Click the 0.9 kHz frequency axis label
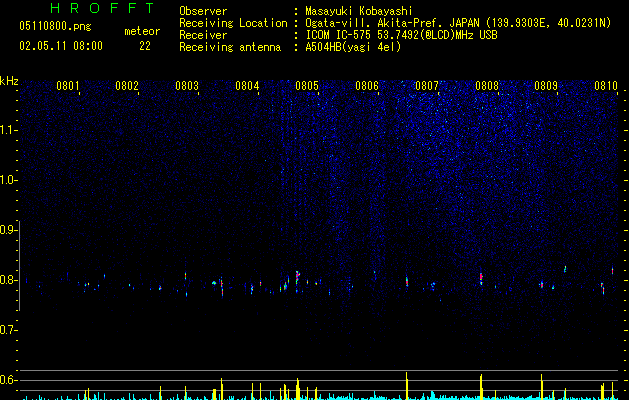This screenshot has height=400, width=629. [8, 230]
